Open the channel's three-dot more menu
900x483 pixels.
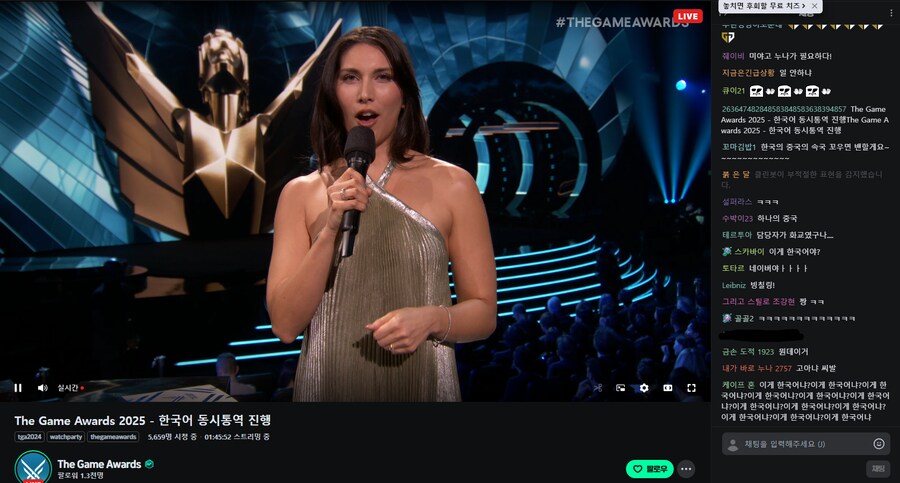point(686,469)
